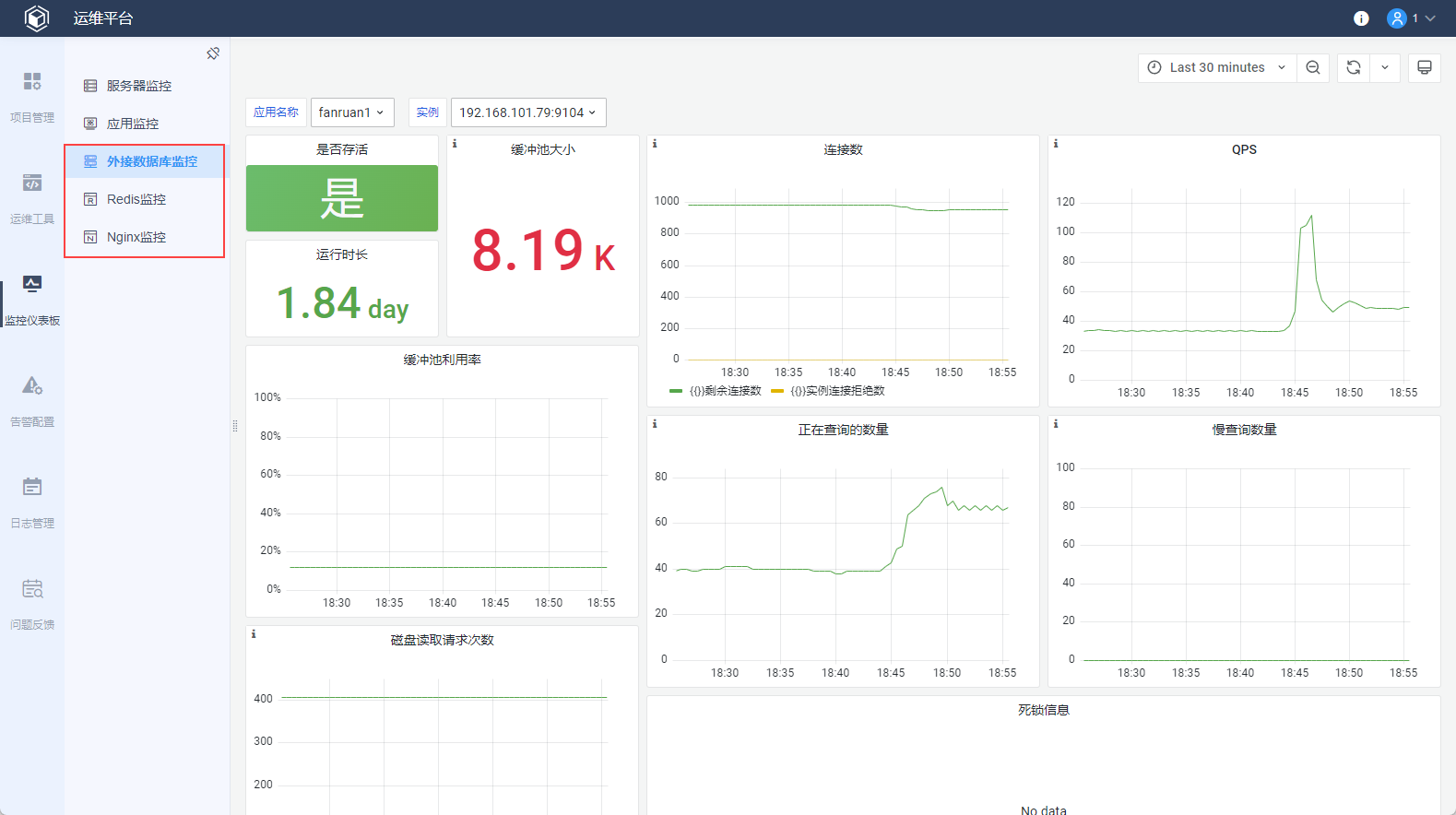
Task: Click the 实例 variable label
Action: click(428, 112)
